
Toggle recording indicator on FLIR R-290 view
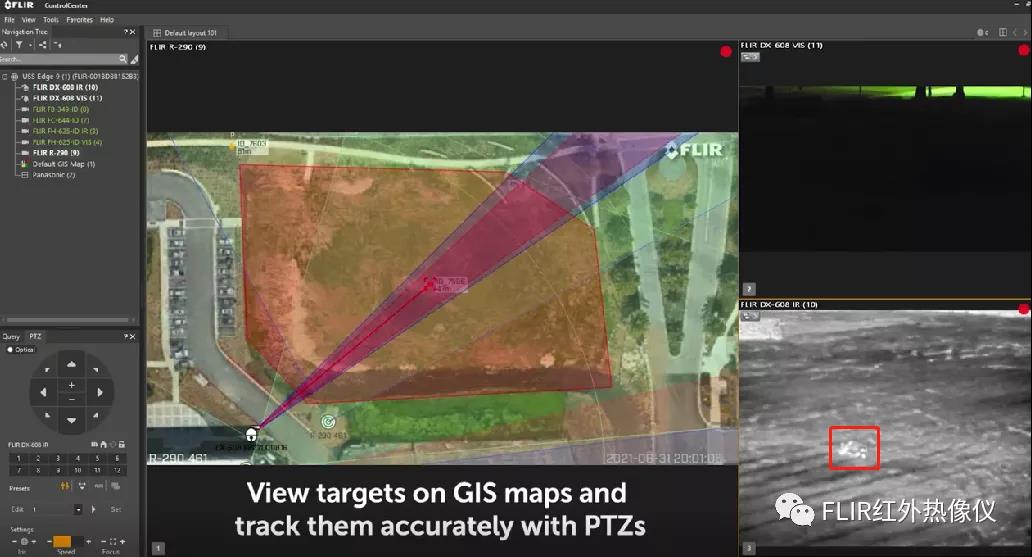coord(725,52)
